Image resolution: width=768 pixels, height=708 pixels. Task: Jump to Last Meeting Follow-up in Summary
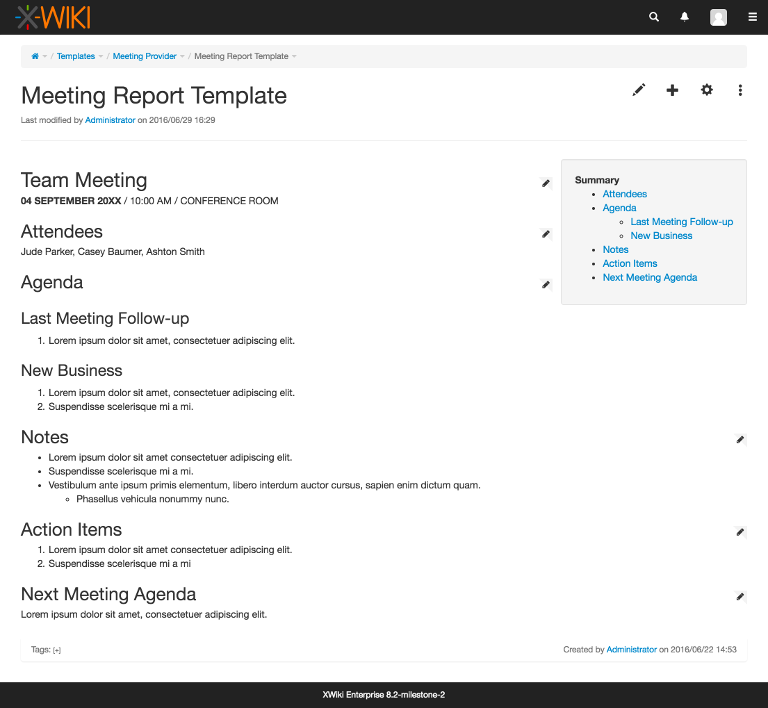click(681, 222)
